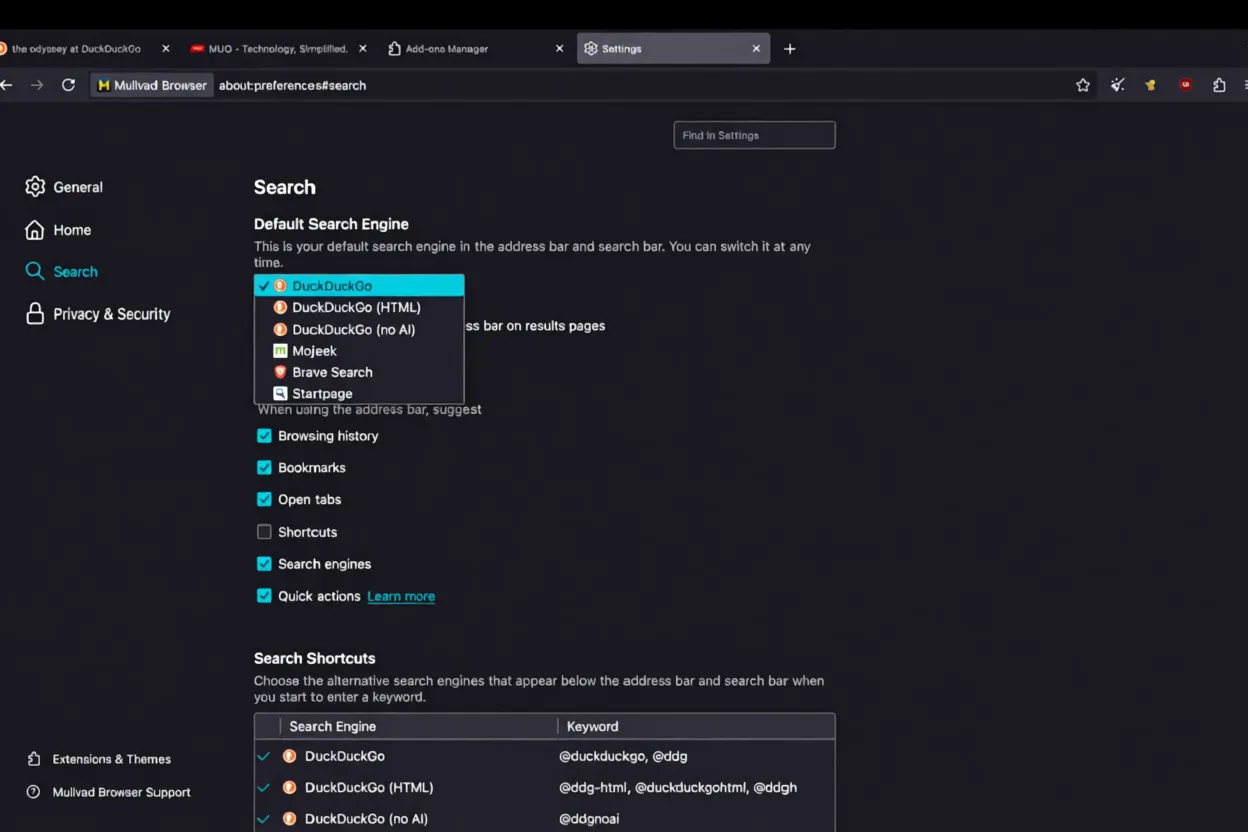Click the Mojeek icon in dropdown
This screenshot has height=832, width=1248.
[x=280, y=351]
